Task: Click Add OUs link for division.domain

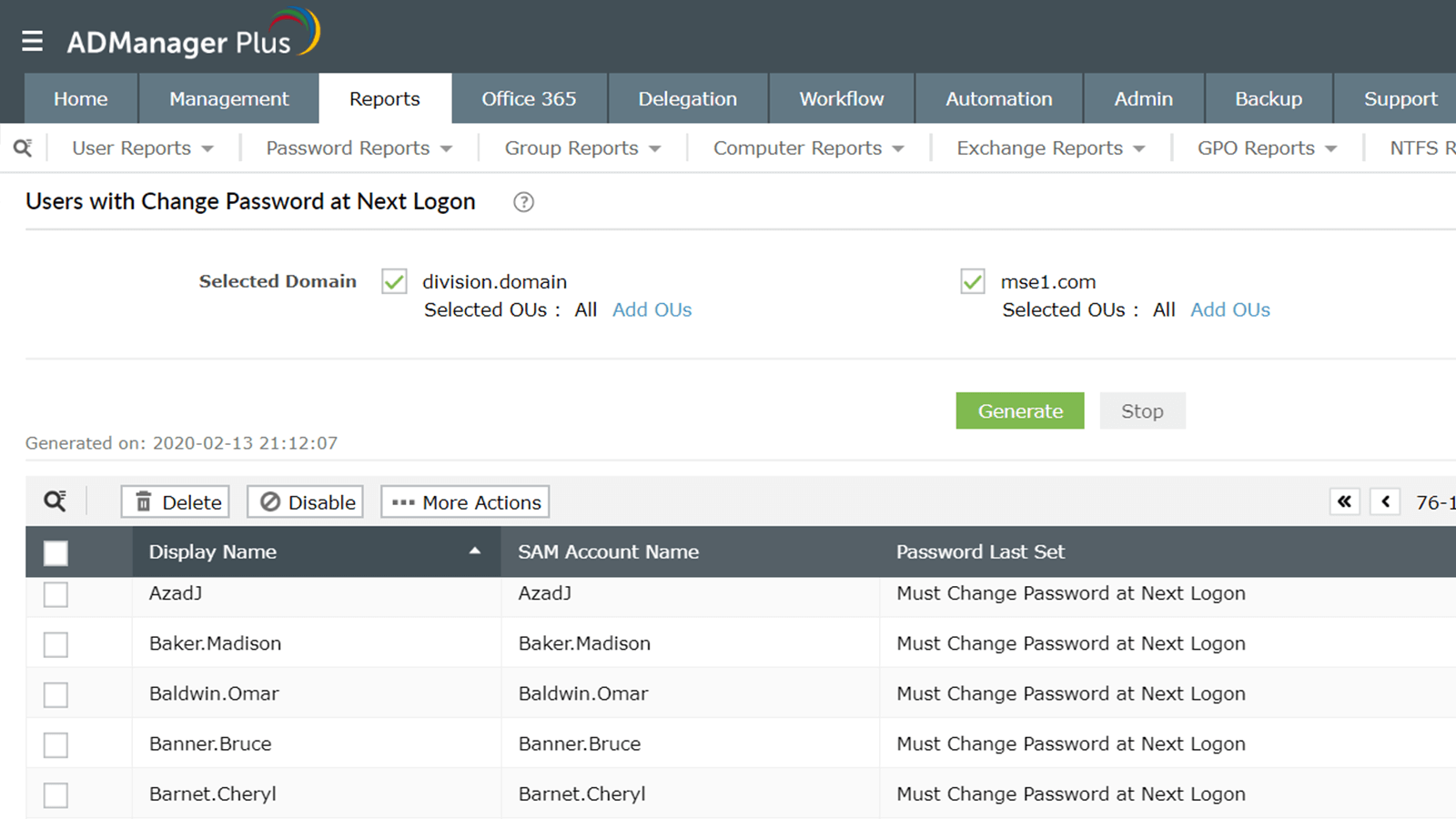Action: [652, 310]
